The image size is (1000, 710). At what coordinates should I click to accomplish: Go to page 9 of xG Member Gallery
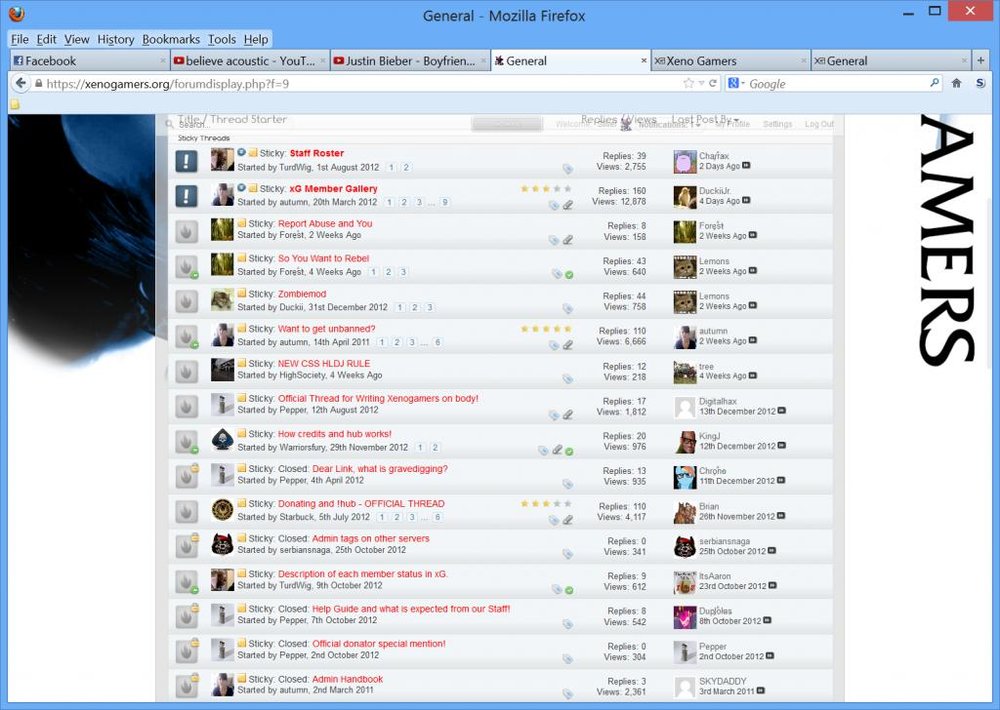(445, 202)
